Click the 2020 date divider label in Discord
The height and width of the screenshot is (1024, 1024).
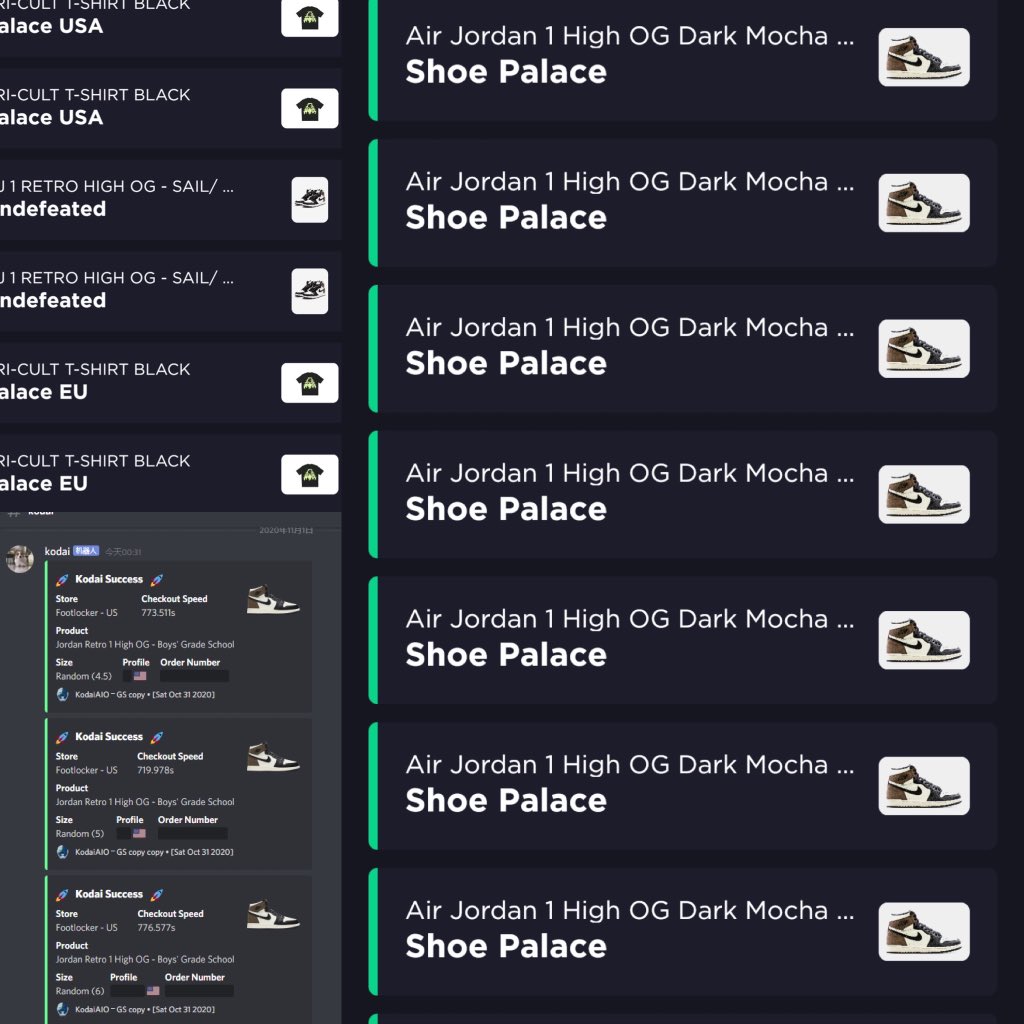point(286,530)
